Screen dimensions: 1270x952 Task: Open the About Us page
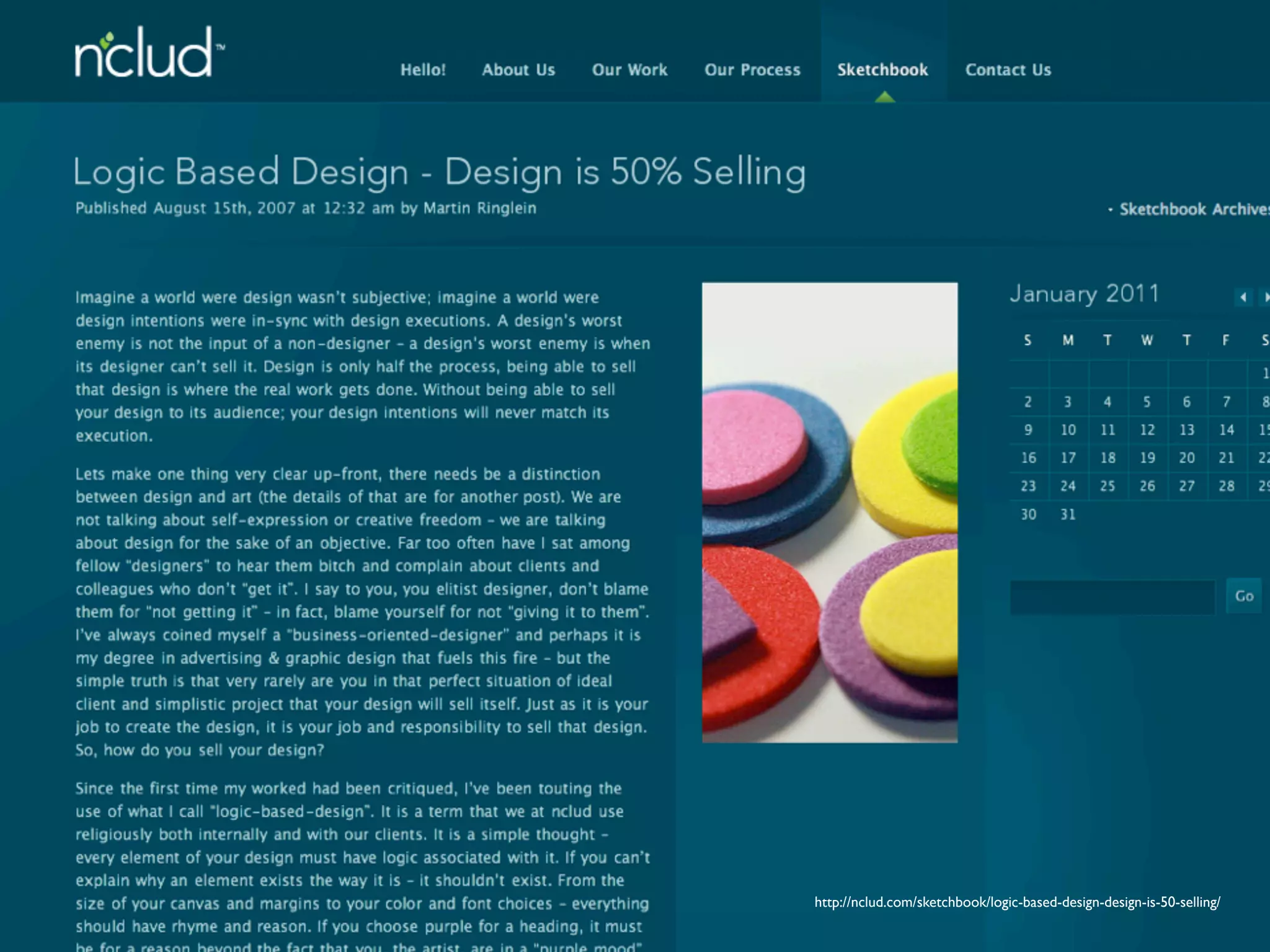tap(518, 69)
